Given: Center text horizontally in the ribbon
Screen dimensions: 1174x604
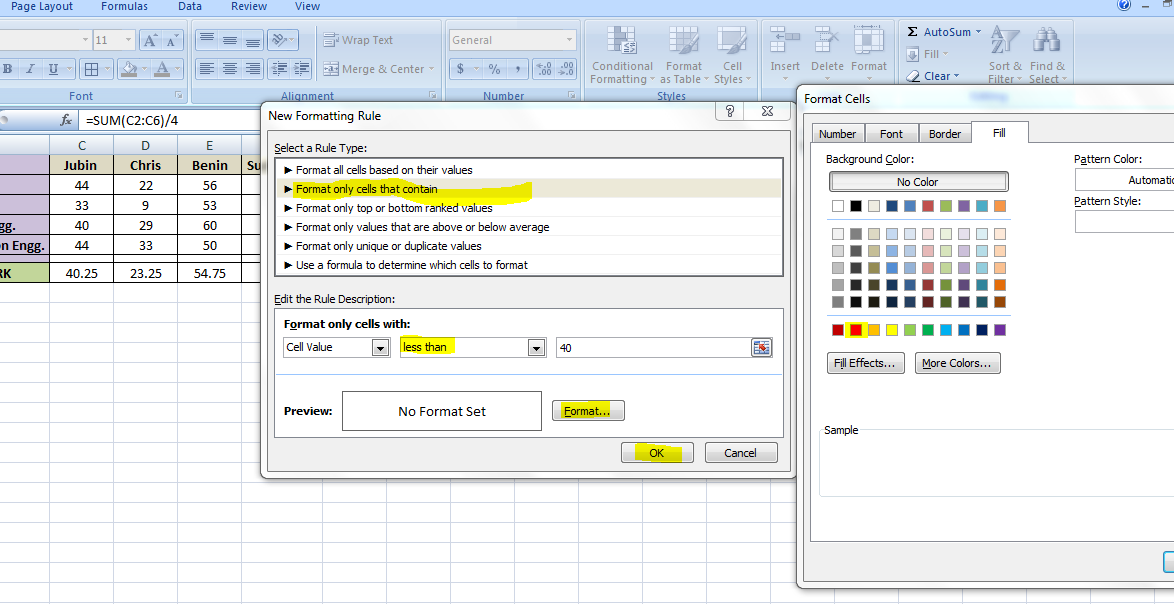Looking at the screenshot, I should click(x=230, y=68).
